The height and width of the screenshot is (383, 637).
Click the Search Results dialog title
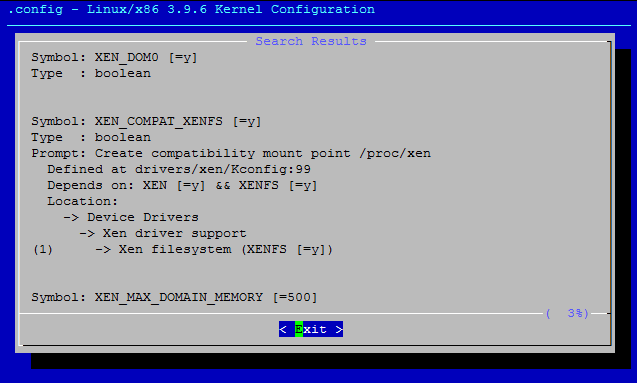[x=311, y=41]
